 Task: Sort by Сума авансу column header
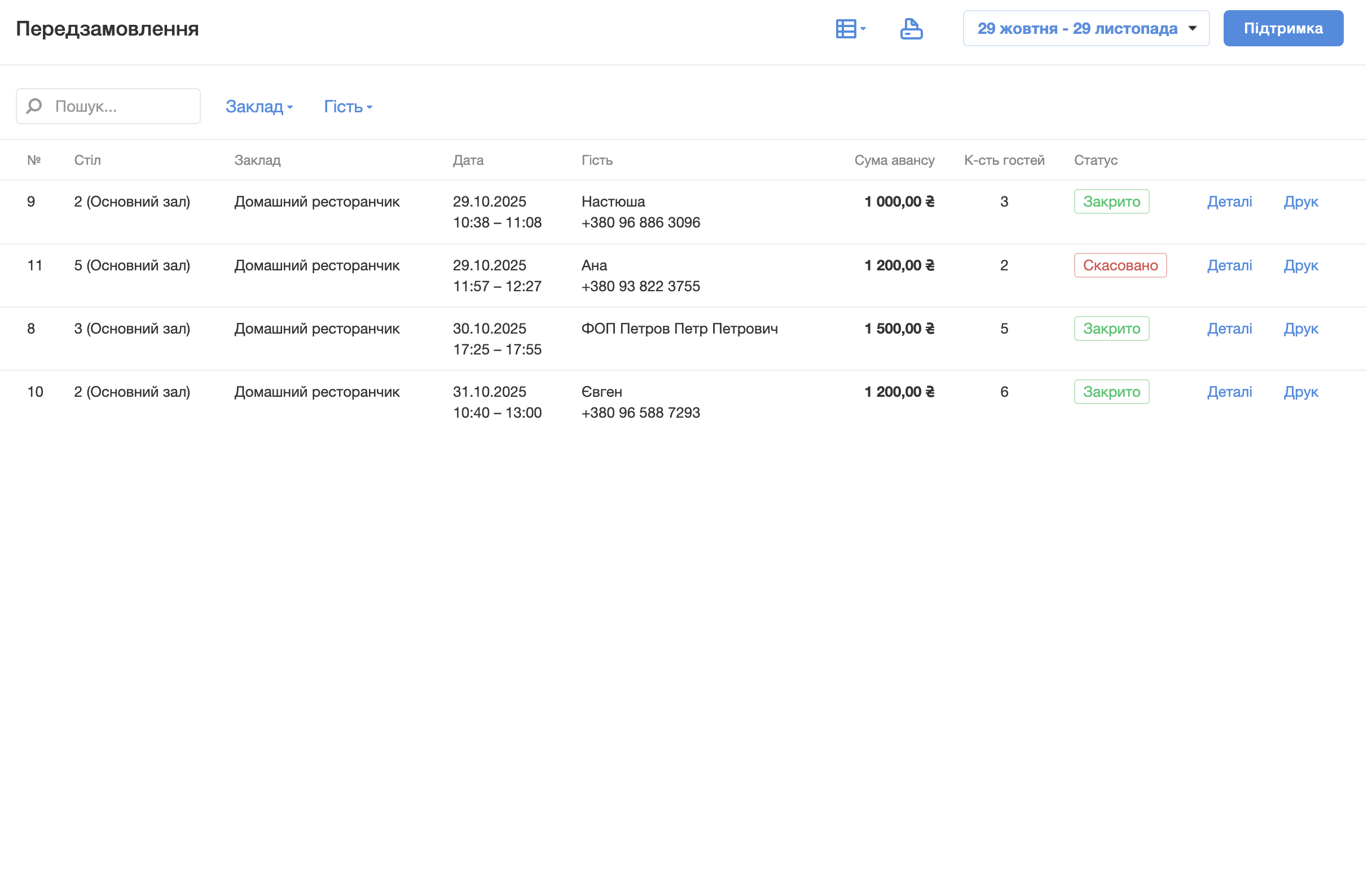(x=895, y=160)
